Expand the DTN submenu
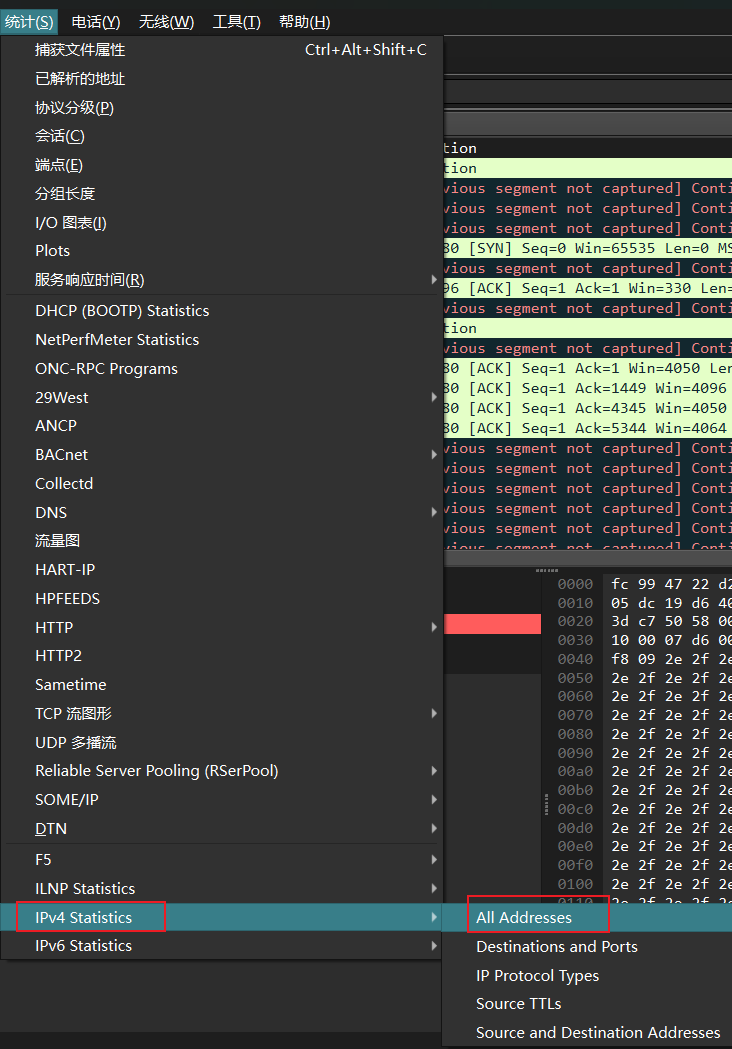Viewport: 732px width, 1049px height. (x=221, y=828)
